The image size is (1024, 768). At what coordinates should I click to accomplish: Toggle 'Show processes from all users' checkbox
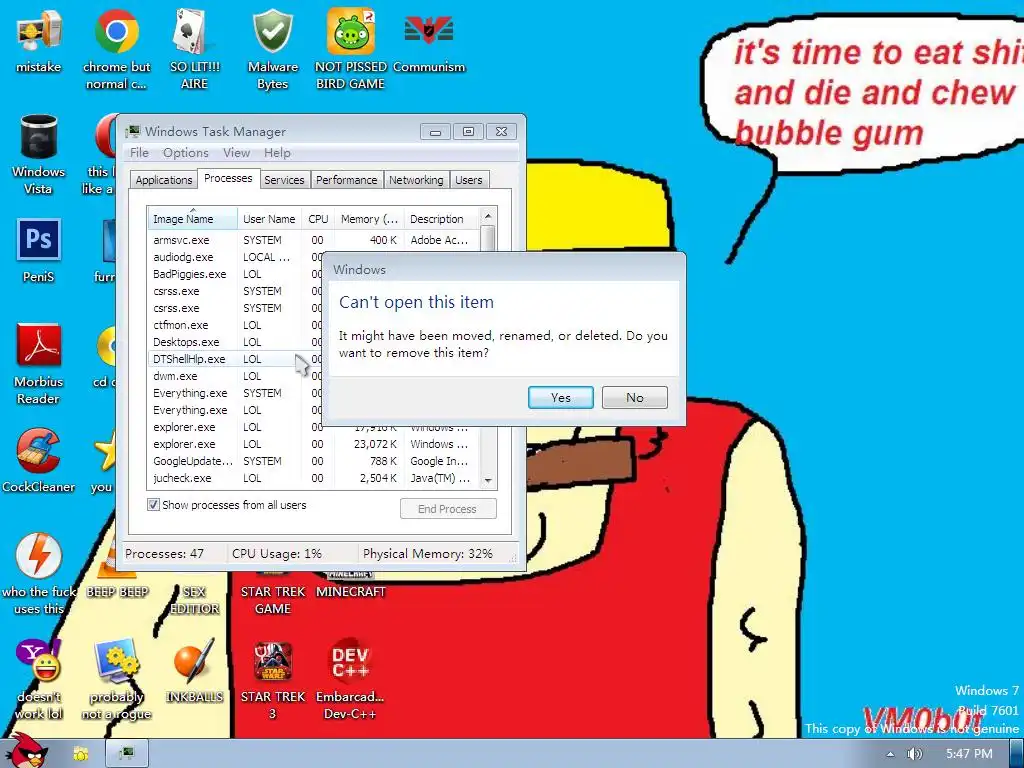(153, 505)
